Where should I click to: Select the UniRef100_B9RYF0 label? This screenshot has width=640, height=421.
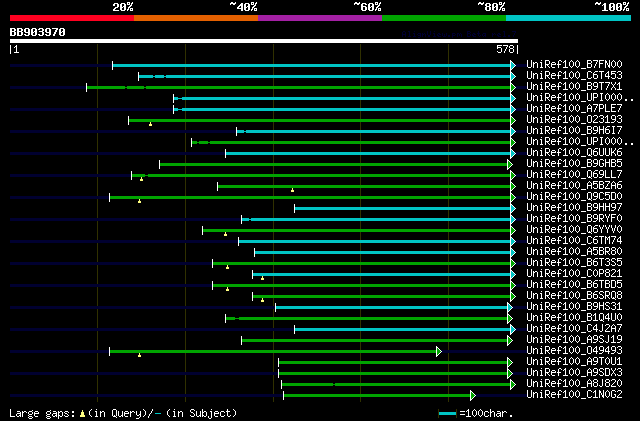pos(574,219)
